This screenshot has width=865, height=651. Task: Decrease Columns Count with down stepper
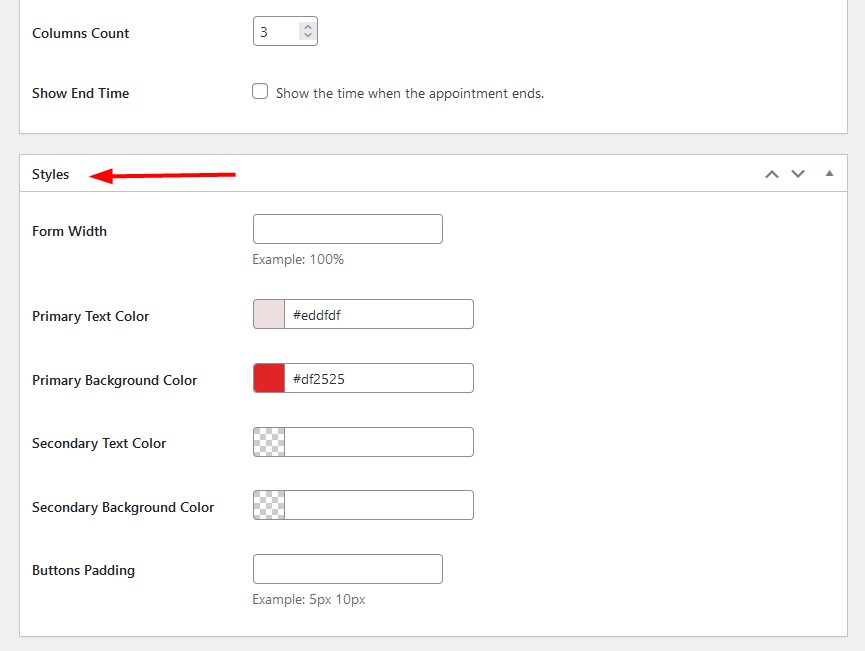(308, 35)
